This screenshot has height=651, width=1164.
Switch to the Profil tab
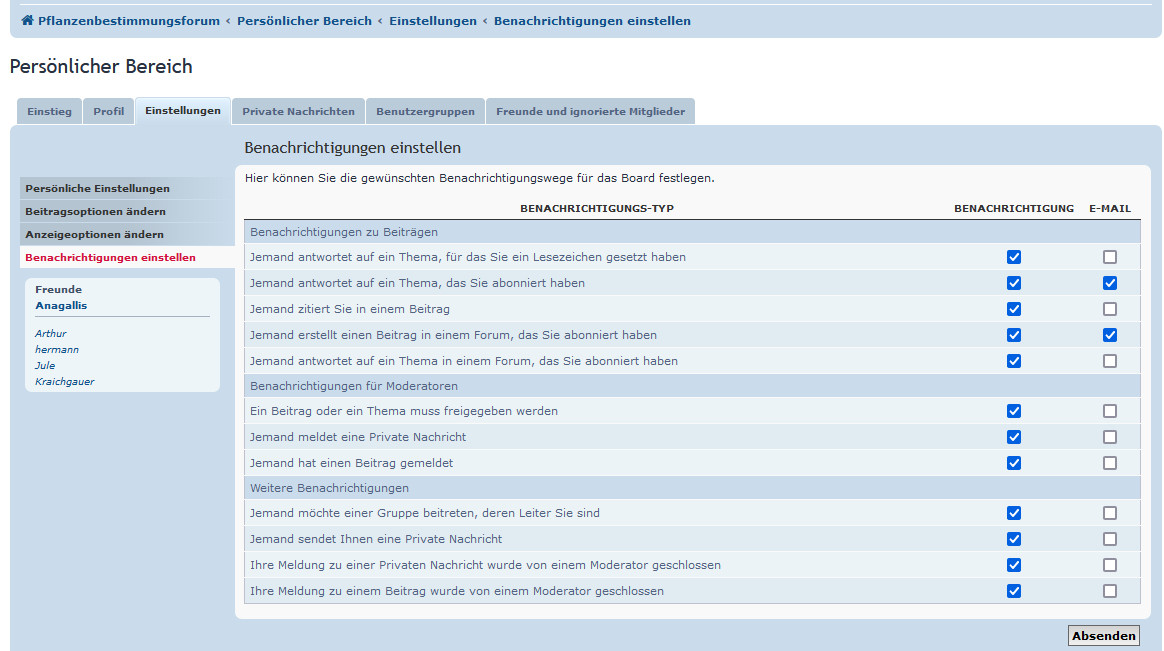point(108,111)
